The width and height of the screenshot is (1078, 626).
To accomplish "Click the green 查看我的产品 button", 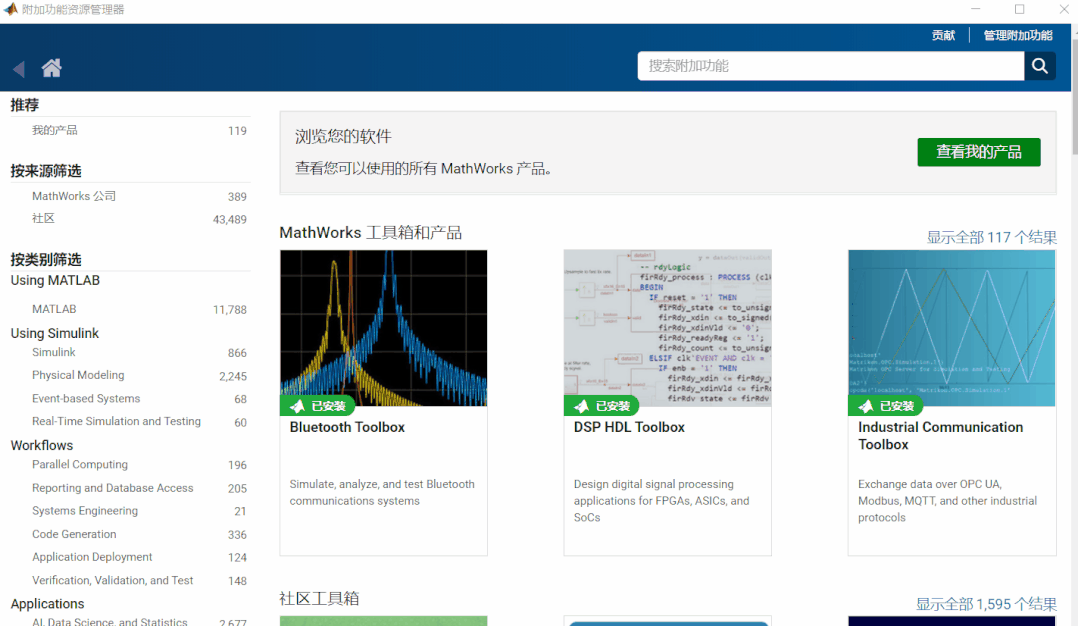I will click(978, 152).
